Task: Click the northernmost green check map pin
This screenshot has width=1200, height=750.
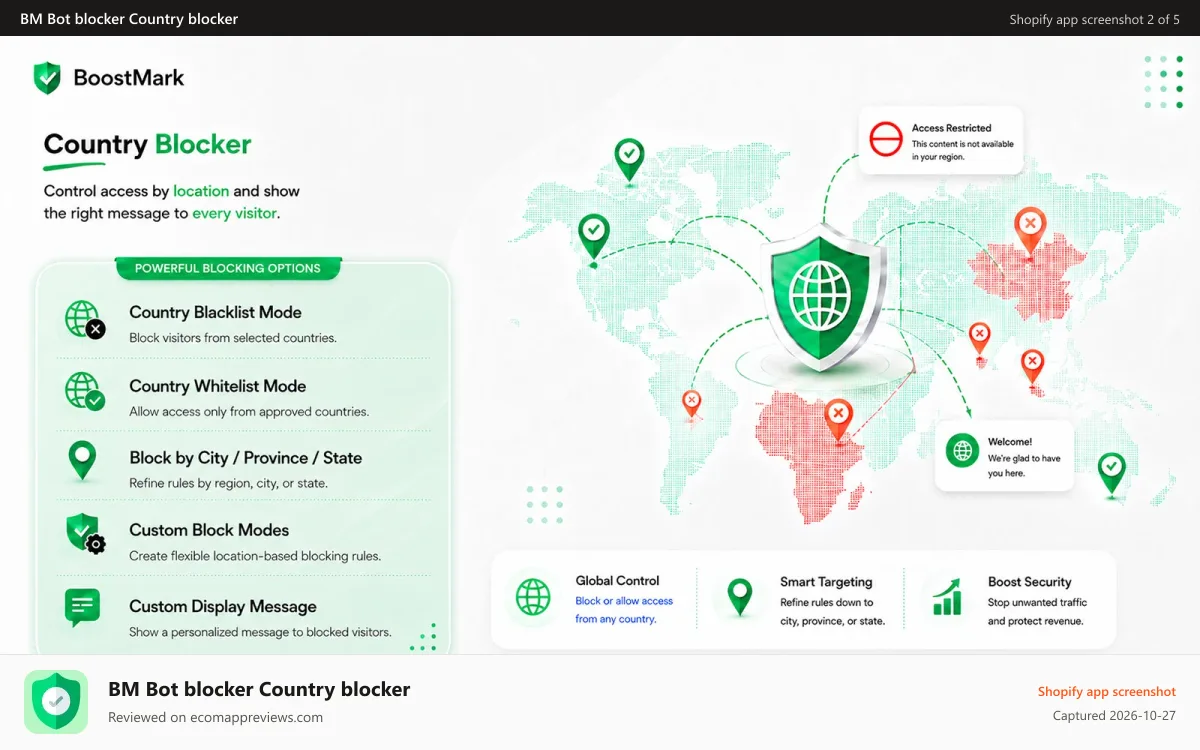Action: point(628,160)
